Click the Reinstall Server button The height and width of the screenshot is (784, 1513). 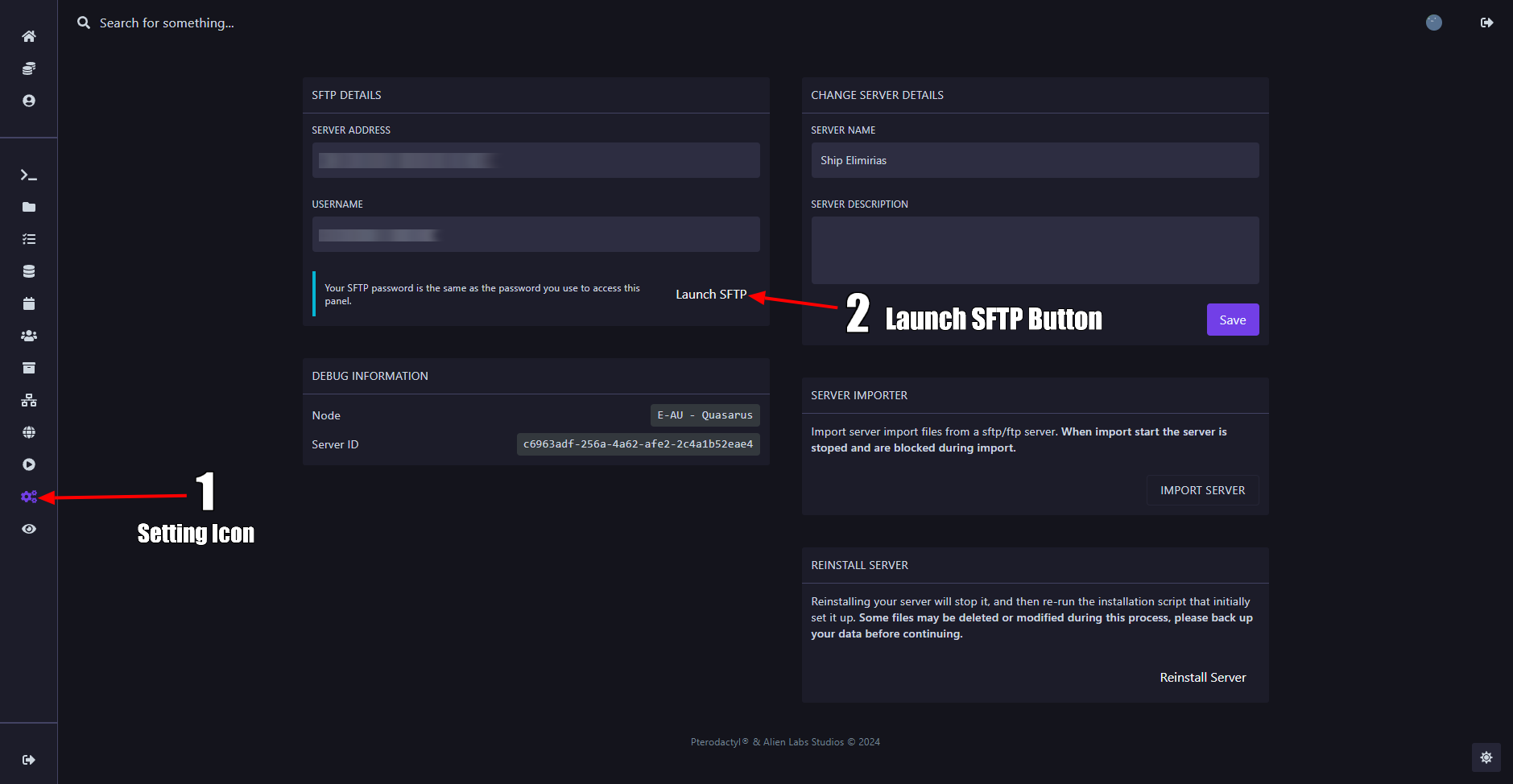pos(1202,678)
